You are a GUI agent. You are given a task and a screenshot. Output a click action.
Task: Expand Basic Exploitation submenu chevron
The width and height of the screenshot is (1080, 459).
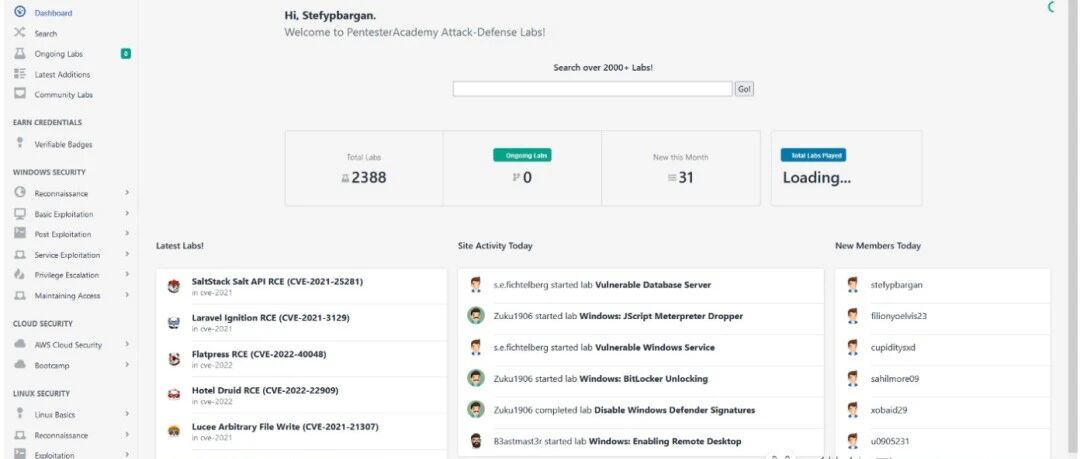click(127, 214)
